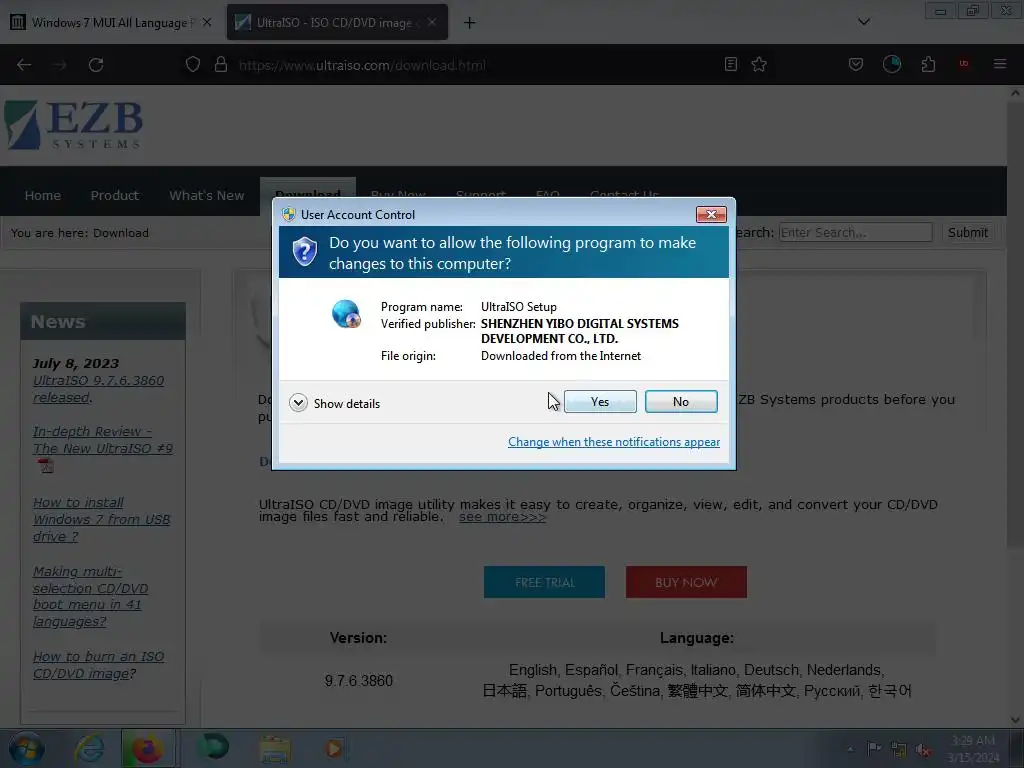The height and width of the screenshot is (768, 1024).
Task: Click Yes in User Account Control dialog
Action: click(600, 402)
